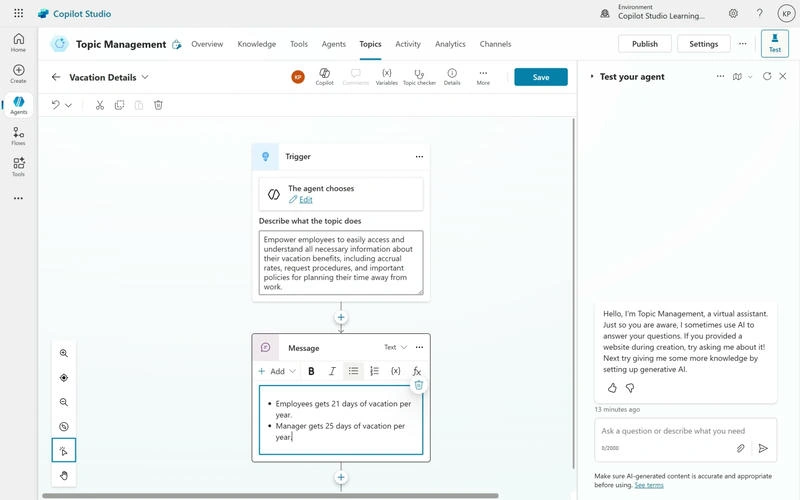The width and height of the screenshot is (800, 500).
Task: Open Copilot in the topic toolbar
Action: (324, 77)
